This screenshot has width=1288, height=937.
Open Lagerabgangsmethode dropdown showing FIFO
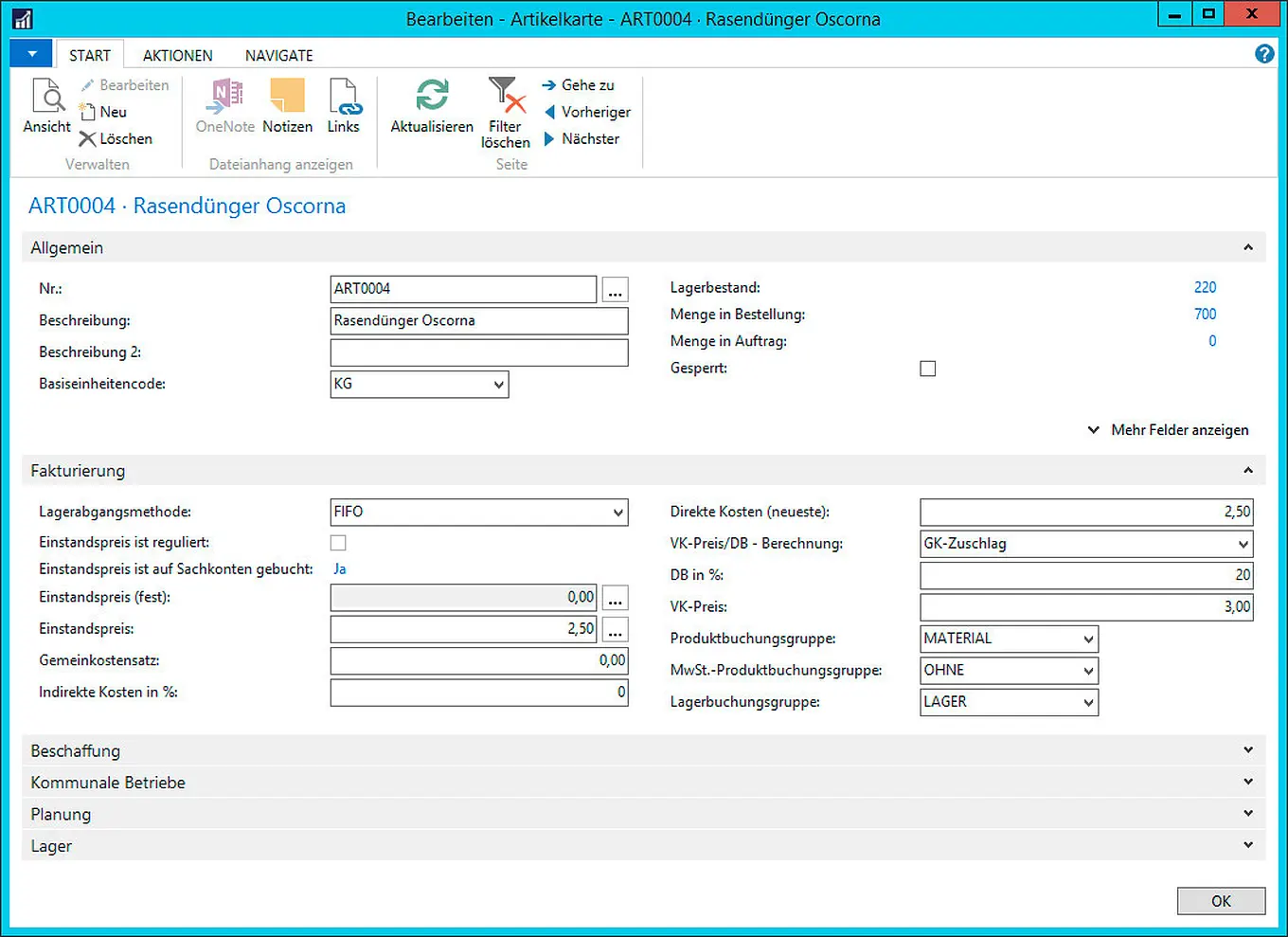tap(617, 513)
